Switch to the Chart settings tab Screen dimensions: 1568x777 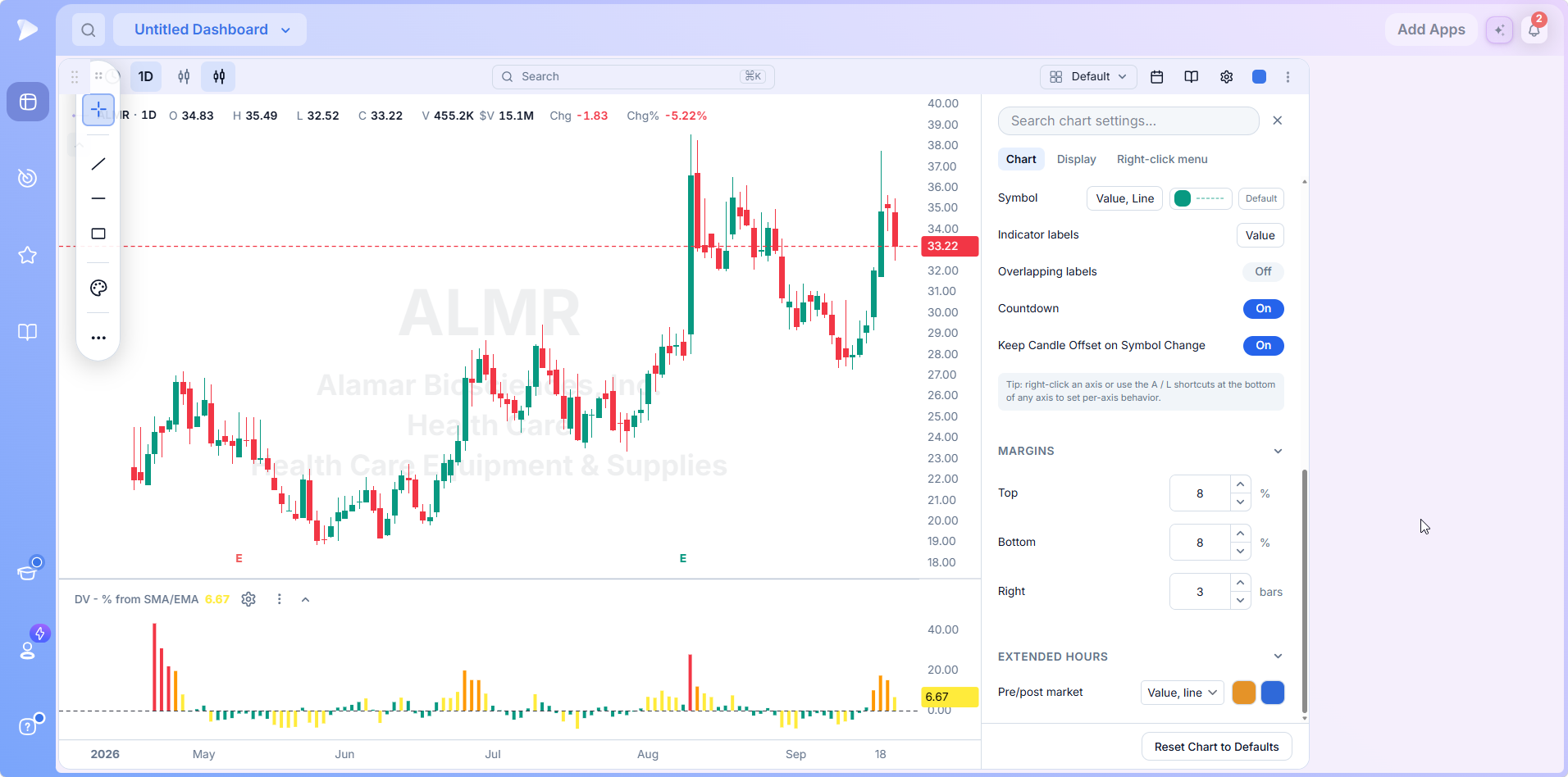click(x=1021, y=159)
